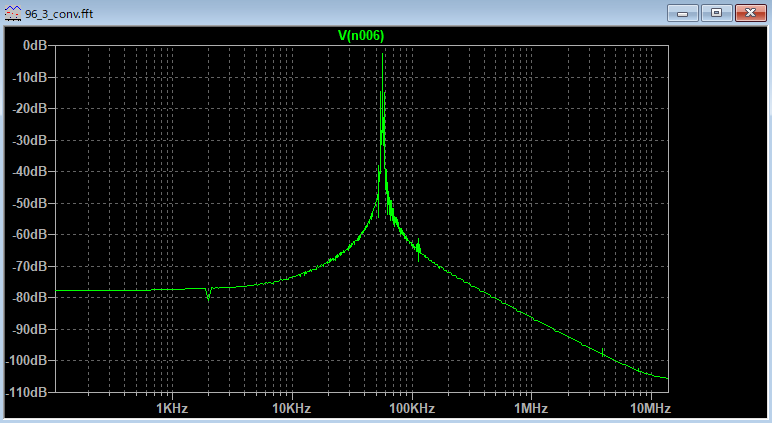Screen dimensions: 772x423
Task: Click the -50dB axis label
Action: [x=30, y=203]
